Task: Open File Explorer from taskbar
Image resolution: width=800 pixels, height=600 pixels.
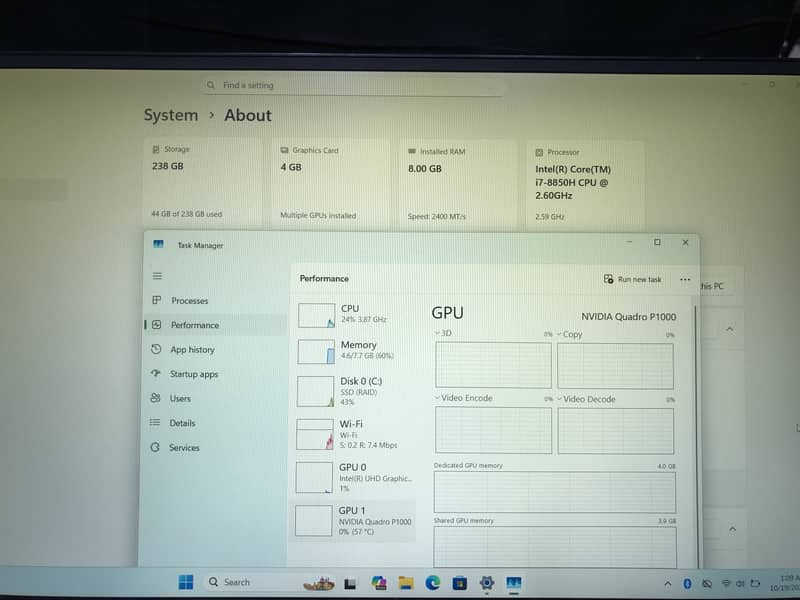Action: [x=406, y=583]
